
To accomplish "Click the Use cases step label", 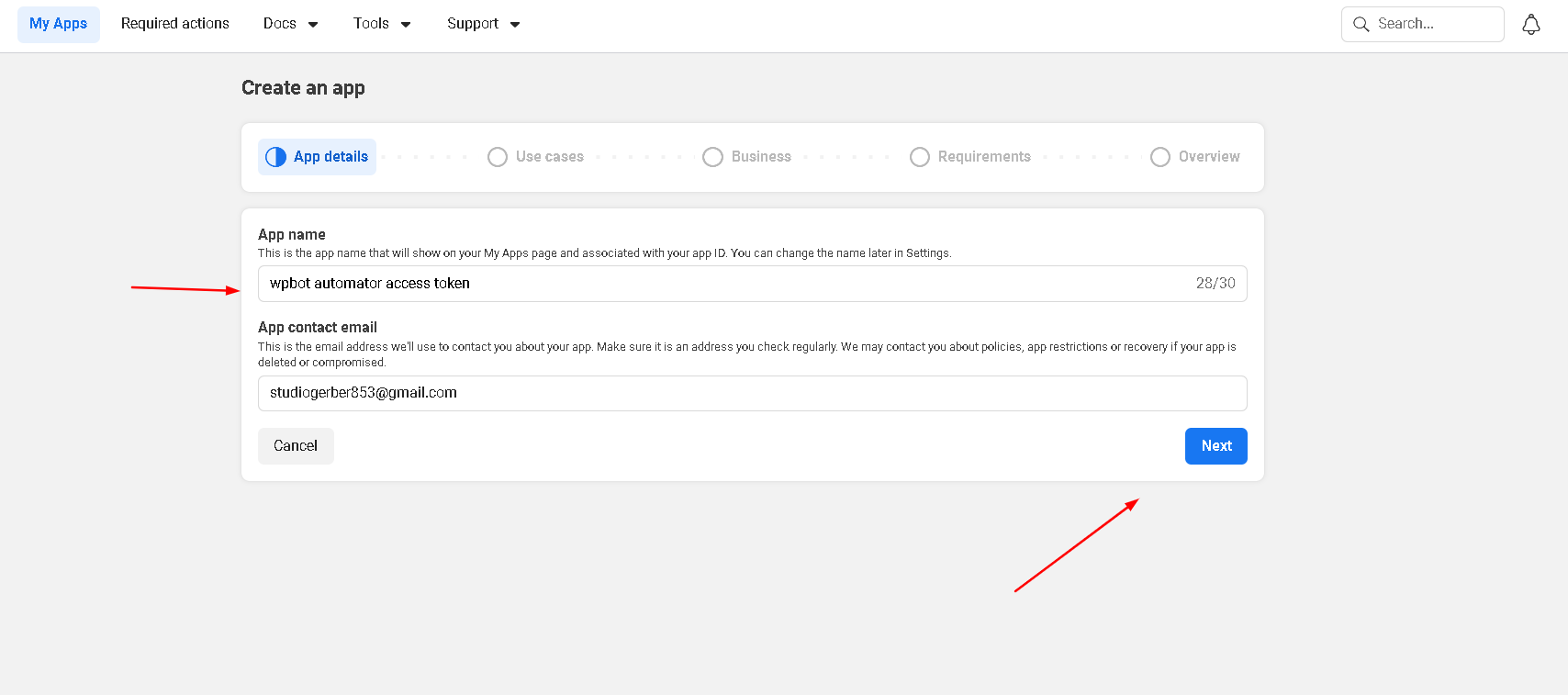I will tap(549, 157).
